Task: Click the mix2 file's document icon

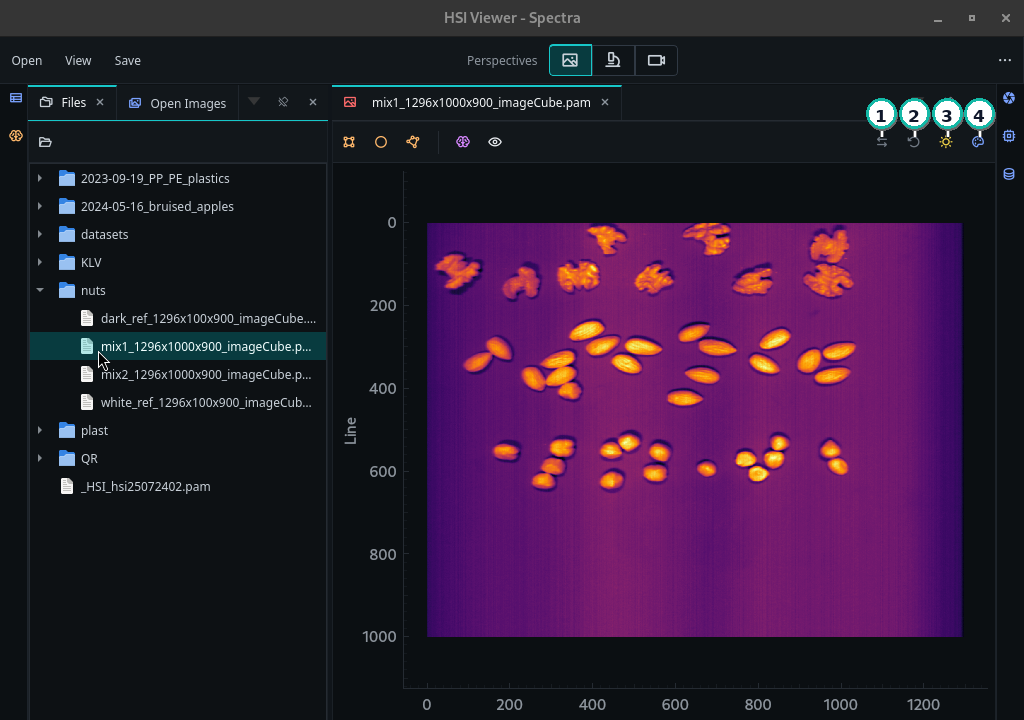Action: pos(87,374)
